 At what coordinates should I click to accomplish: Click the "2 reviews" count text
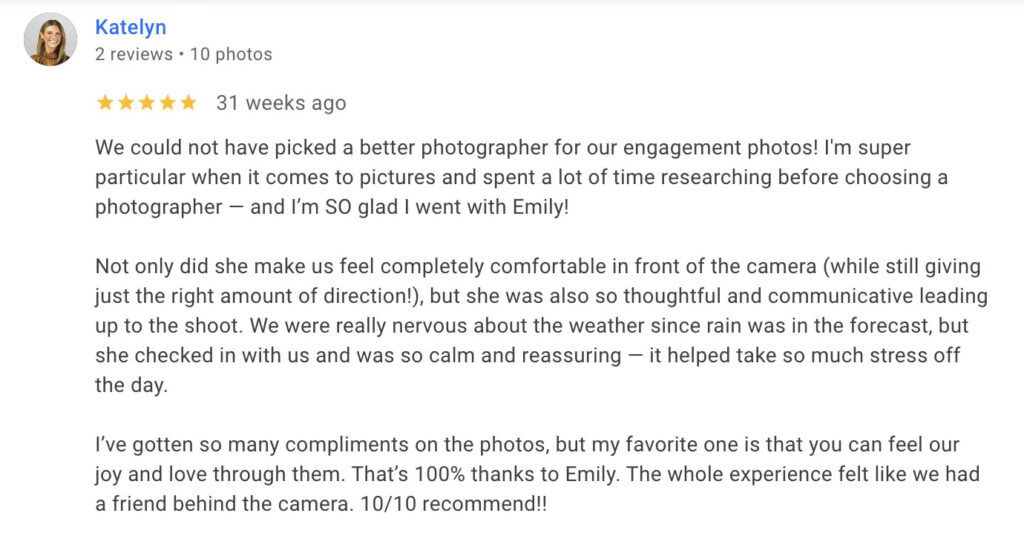(x=135, y=54)
